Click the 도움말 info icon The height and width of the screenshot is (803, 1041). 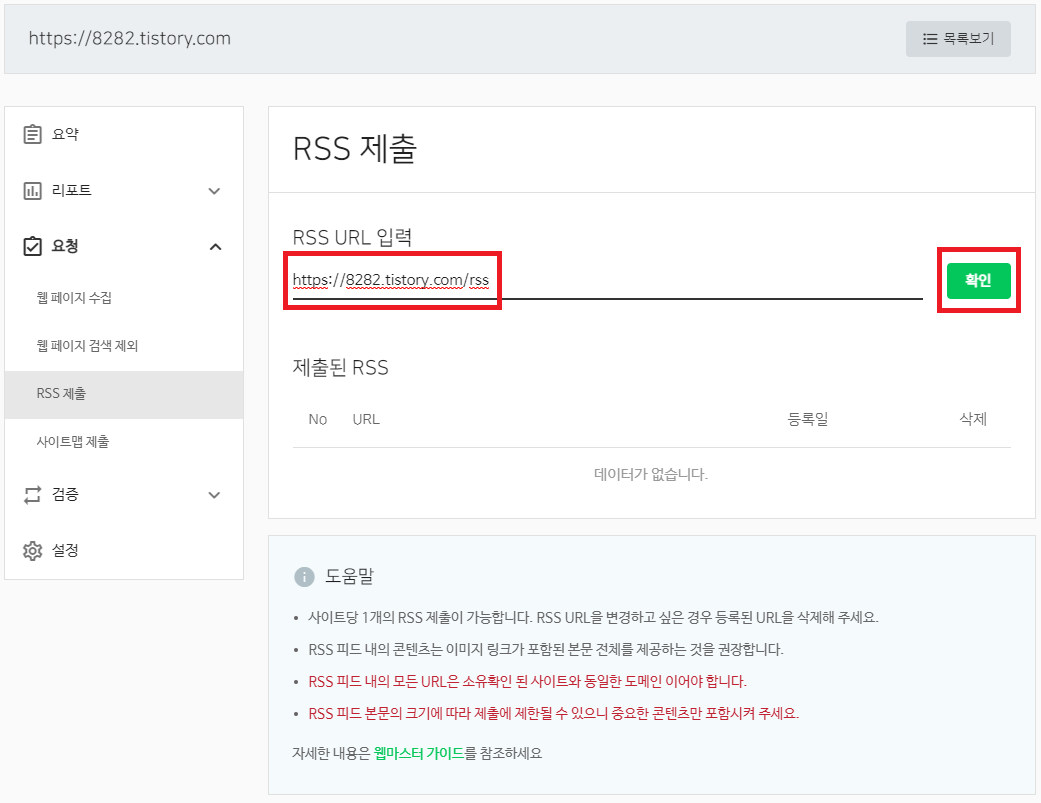304,577
